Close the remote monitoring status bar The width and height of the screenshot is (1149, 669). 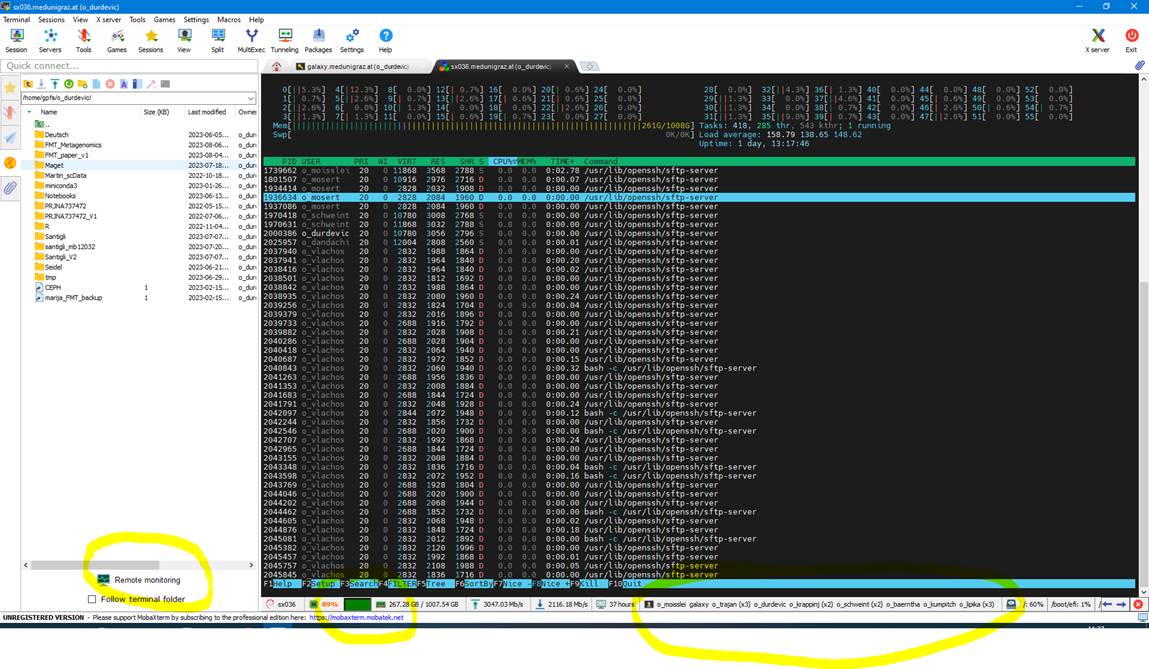tap(1138, 605)
